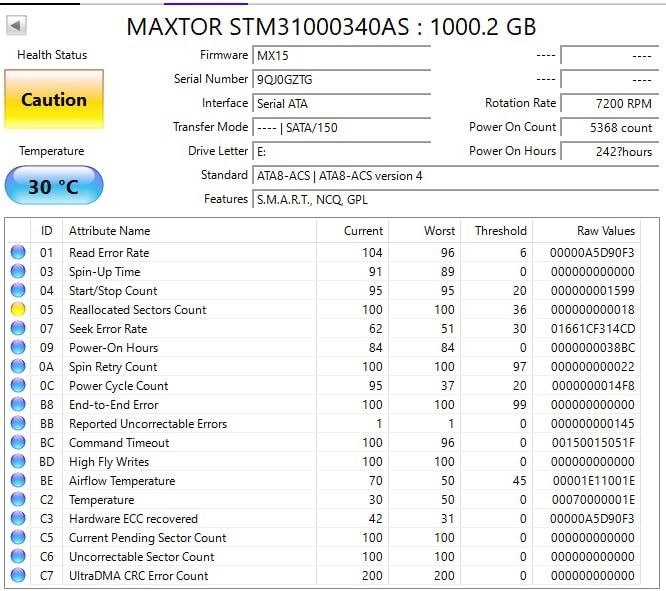This screenshot has width=666, height=591.
Task: Click the status orb for Current Pending Sector Count
Action: [18, 537]
